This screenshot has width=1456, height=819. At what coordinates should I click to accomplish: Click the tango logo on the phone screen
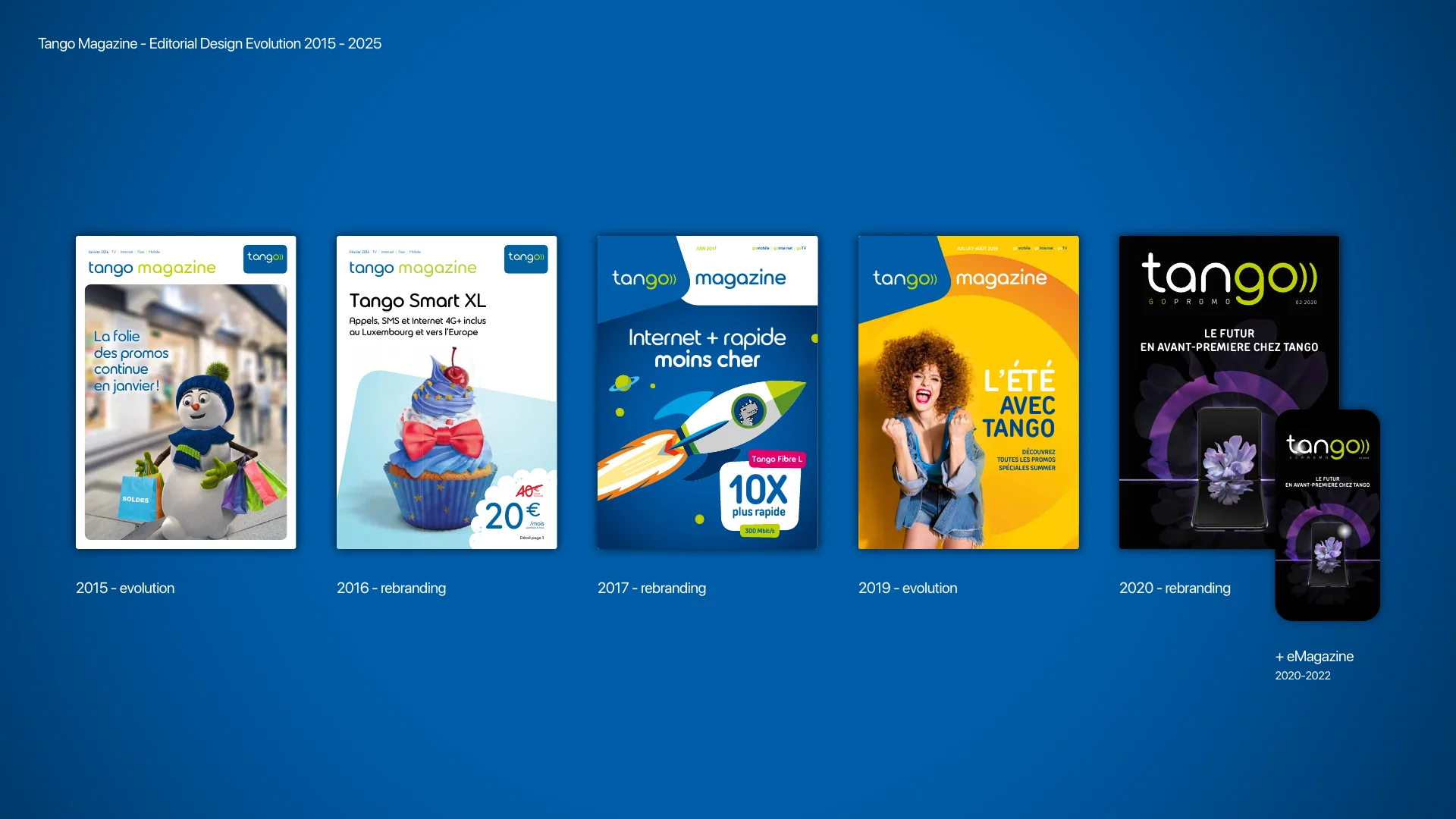[x=1328, y=446]
